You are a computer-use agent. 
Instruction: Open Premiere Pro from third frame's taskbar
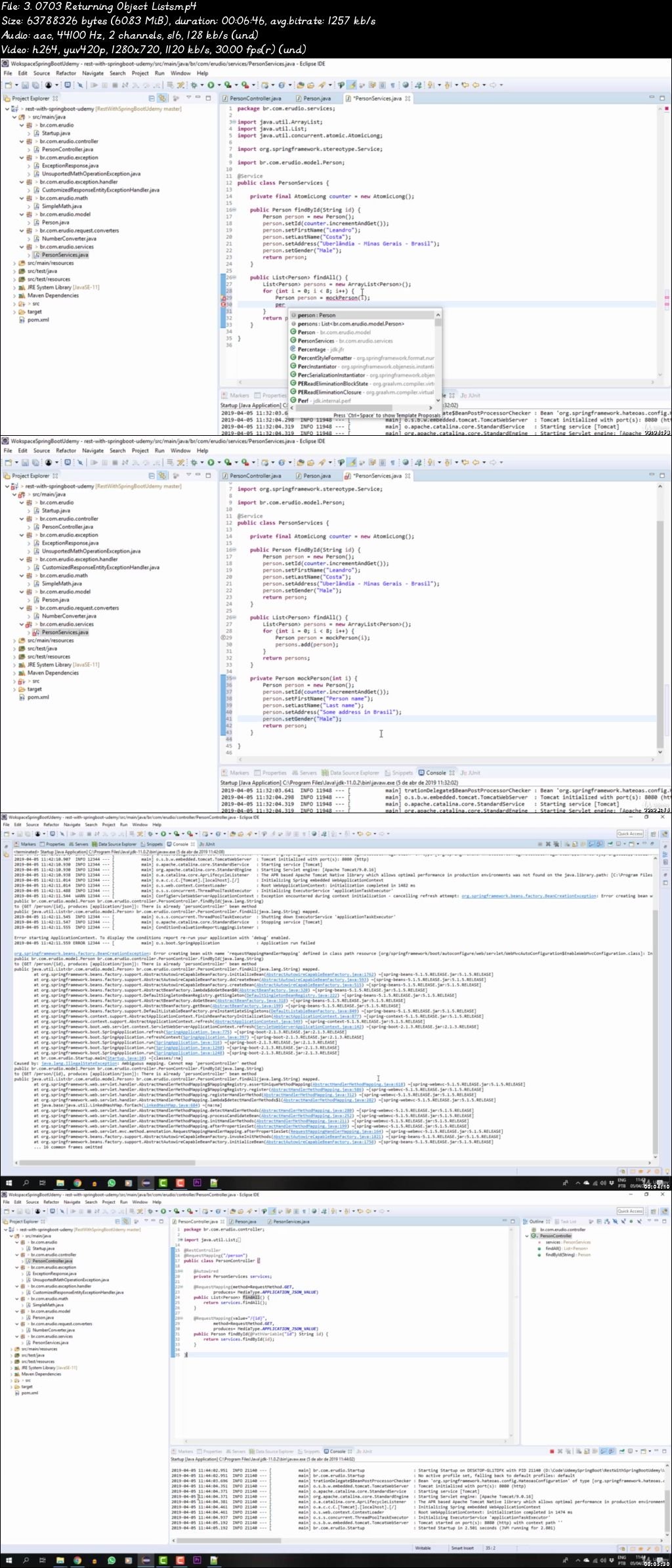[x=197, y=1183]
